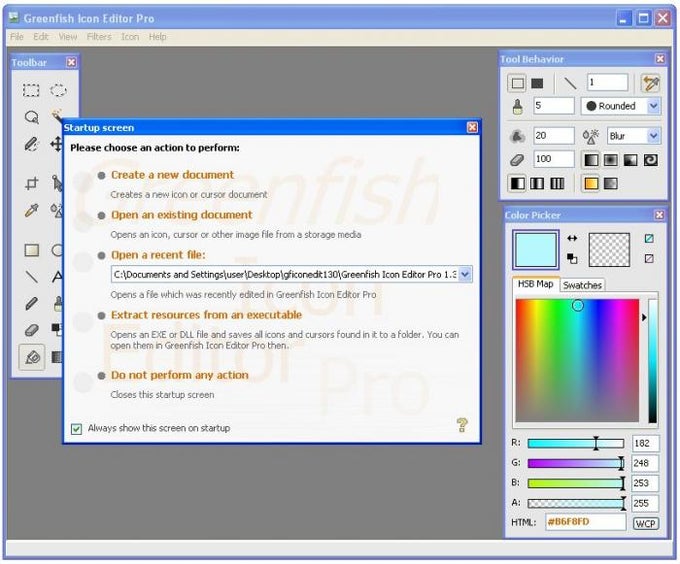
Task: Click Do not perform any action
Action: [x=180, y=375]
